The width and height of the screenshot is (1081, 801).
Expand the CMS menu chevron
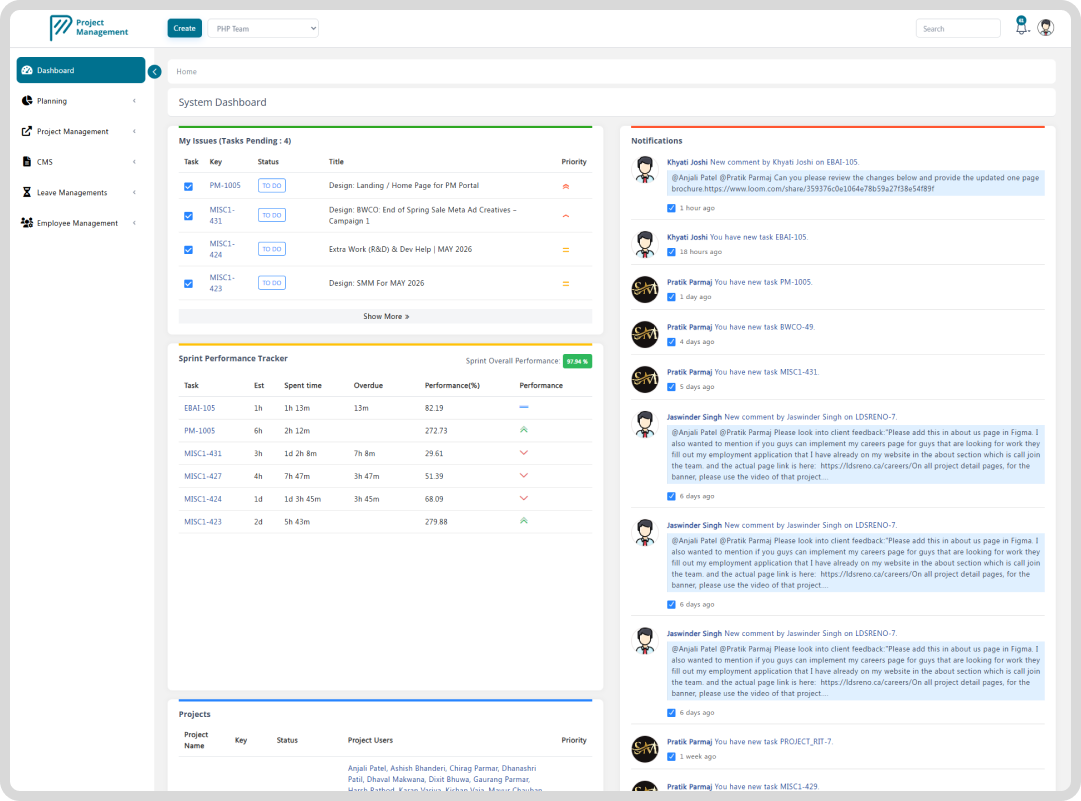[x=134, y=162]
